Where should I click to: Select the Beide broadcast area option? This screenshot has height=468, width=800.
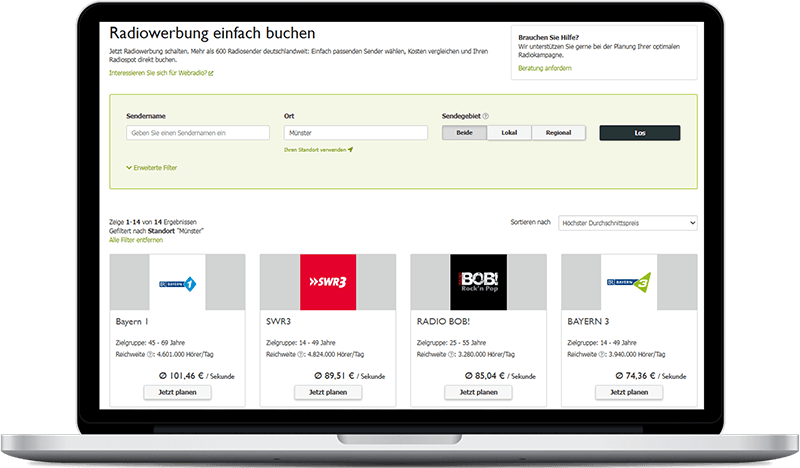[x=464, y=133]
